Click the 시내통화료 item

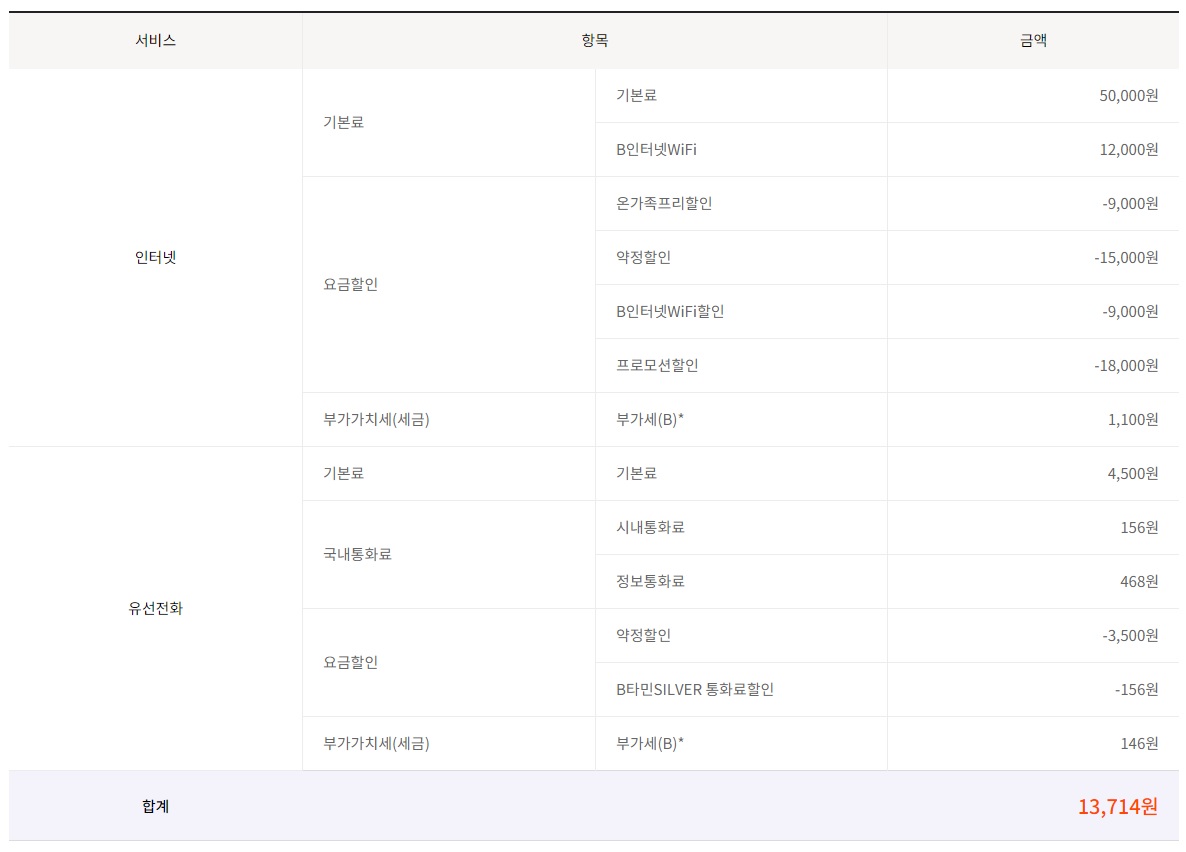(650, 527)
